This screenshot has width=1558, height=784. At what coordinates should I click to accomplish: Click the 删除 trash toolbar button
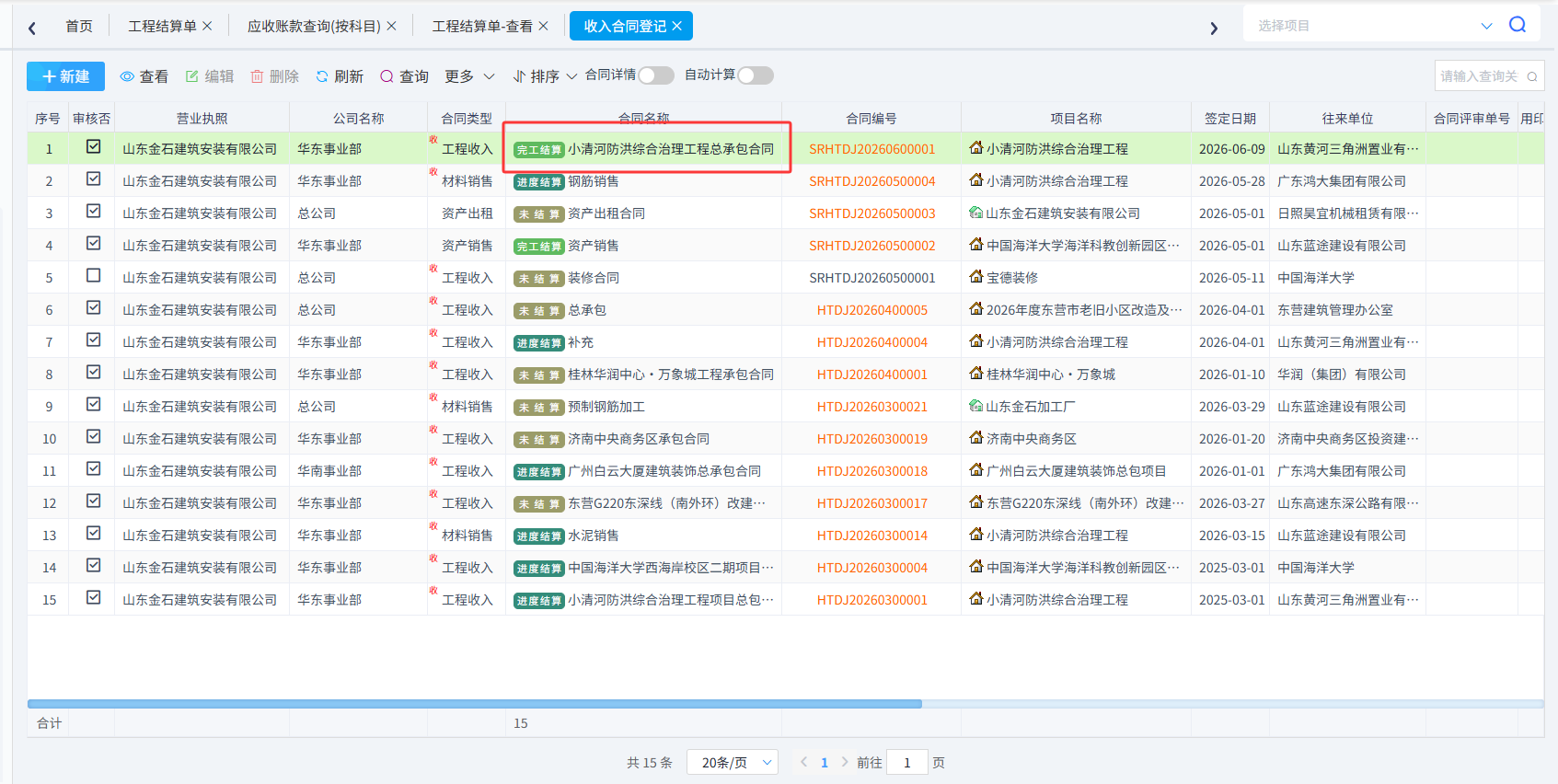[x=275, y=76]
